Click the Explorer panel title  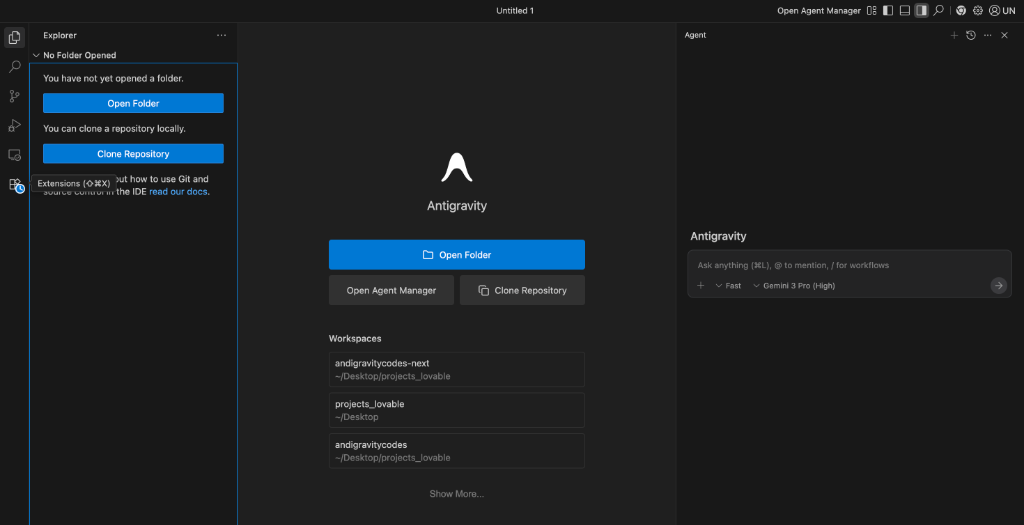coord(60,35)
